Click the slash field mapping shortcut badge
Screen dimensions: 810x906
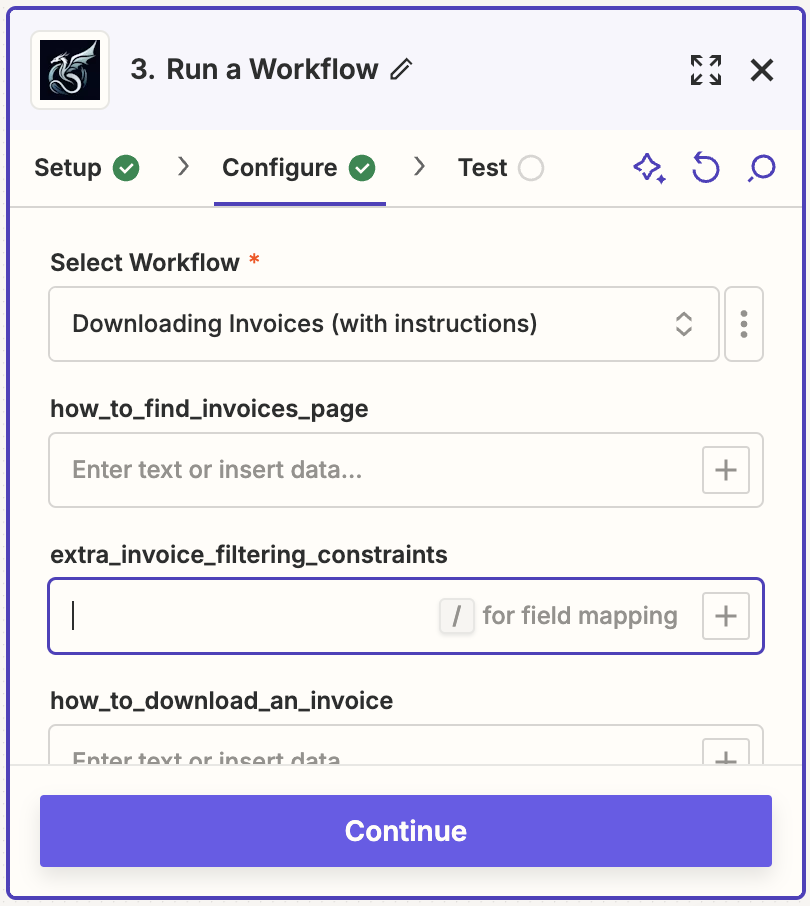pos(456,616)
